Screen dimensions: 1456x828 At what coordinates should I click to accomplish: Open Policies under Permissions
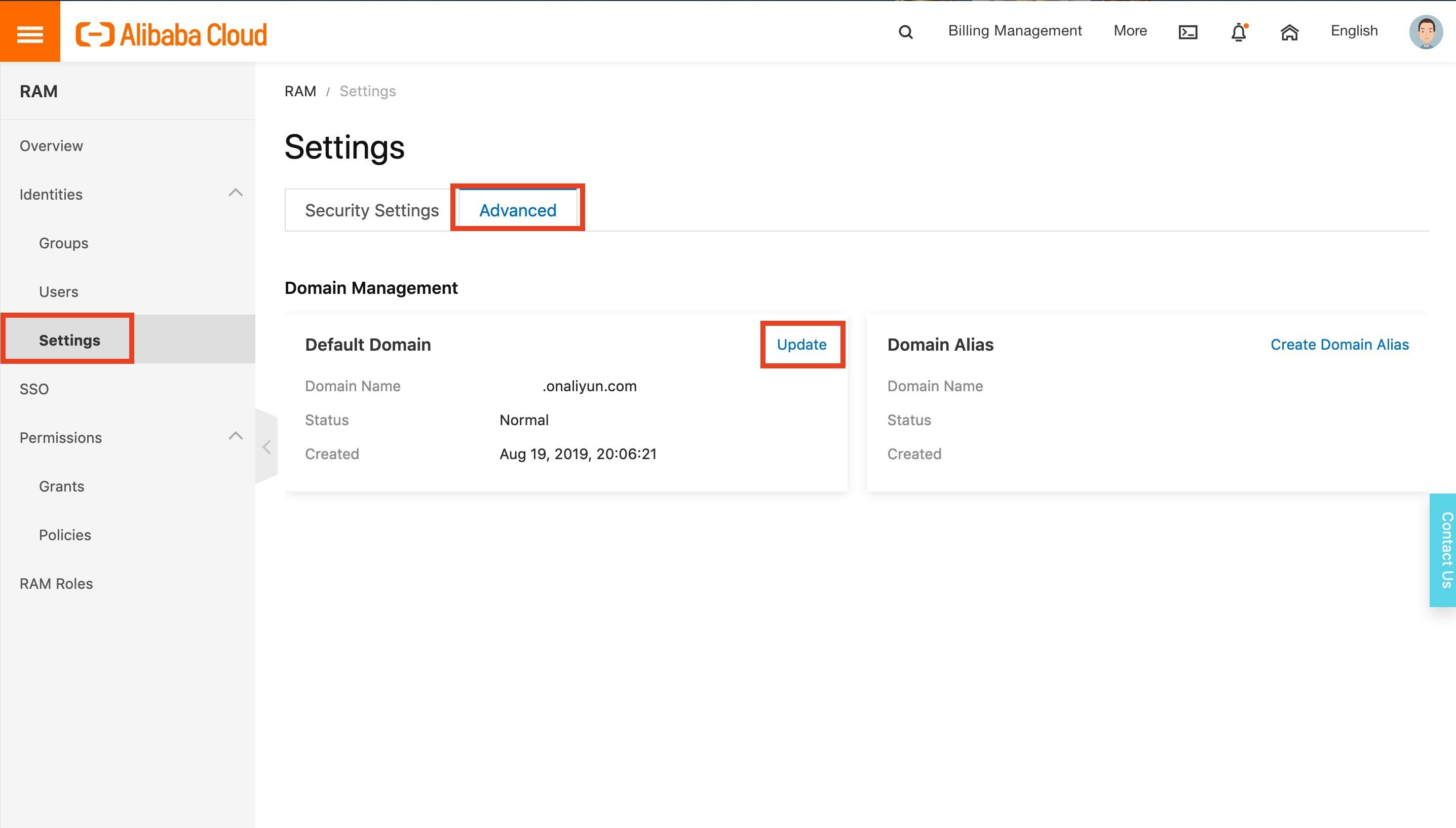[65, 535]
